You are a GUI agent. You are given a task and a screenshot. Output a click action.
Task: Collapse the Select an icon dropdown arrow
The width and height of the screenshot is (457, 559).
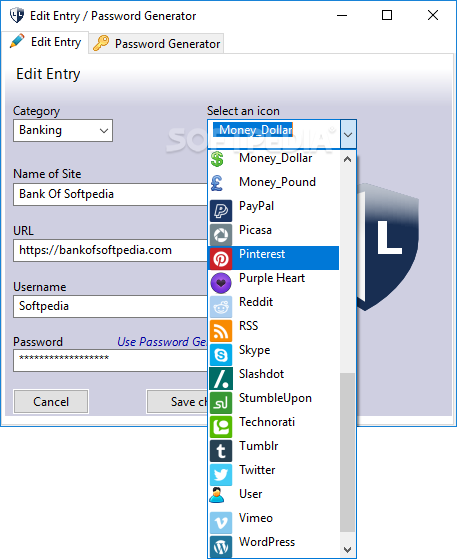[348, 134]
